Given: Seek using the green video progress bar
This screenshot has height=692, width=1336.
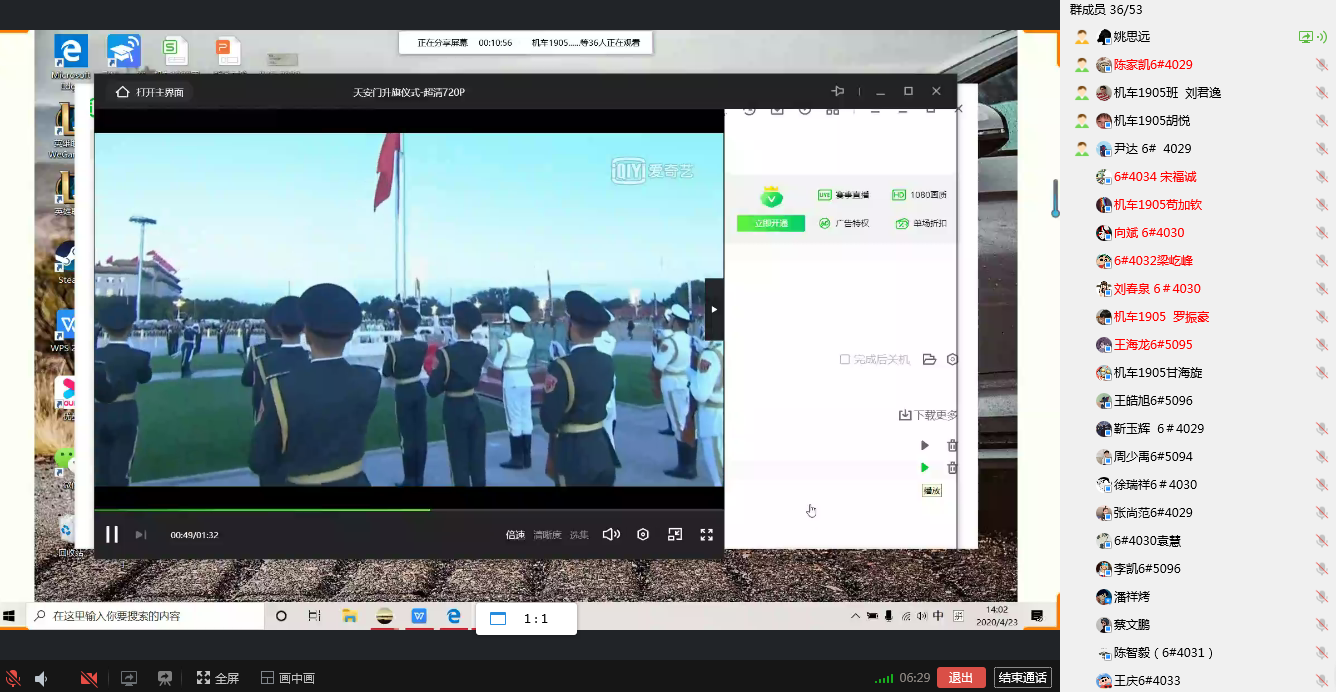Looking at the screenshot, I should point(409,510).
